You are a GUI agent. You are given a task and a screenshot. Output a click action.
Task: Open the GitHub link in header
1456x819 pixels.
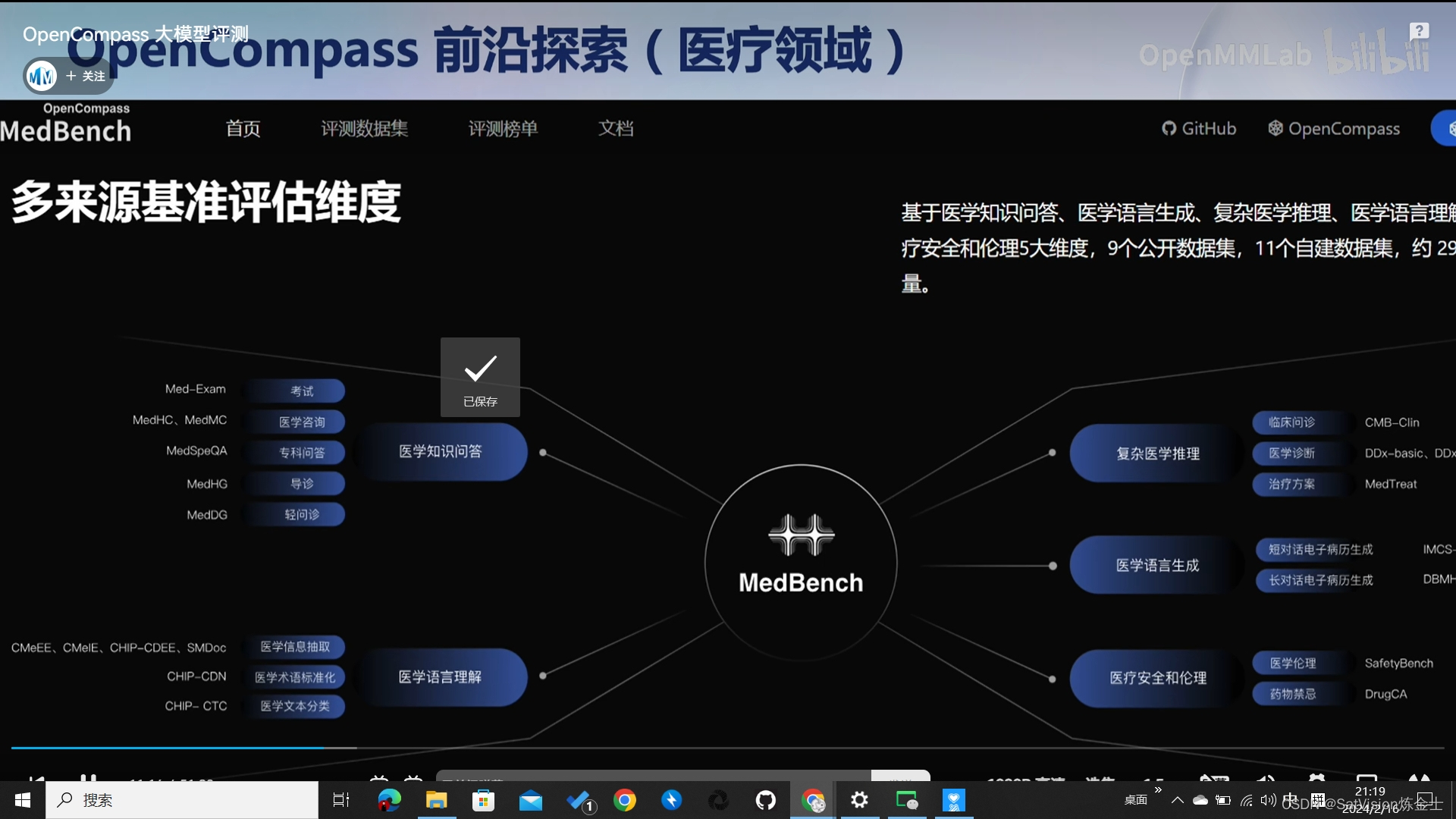(1199, 128)
